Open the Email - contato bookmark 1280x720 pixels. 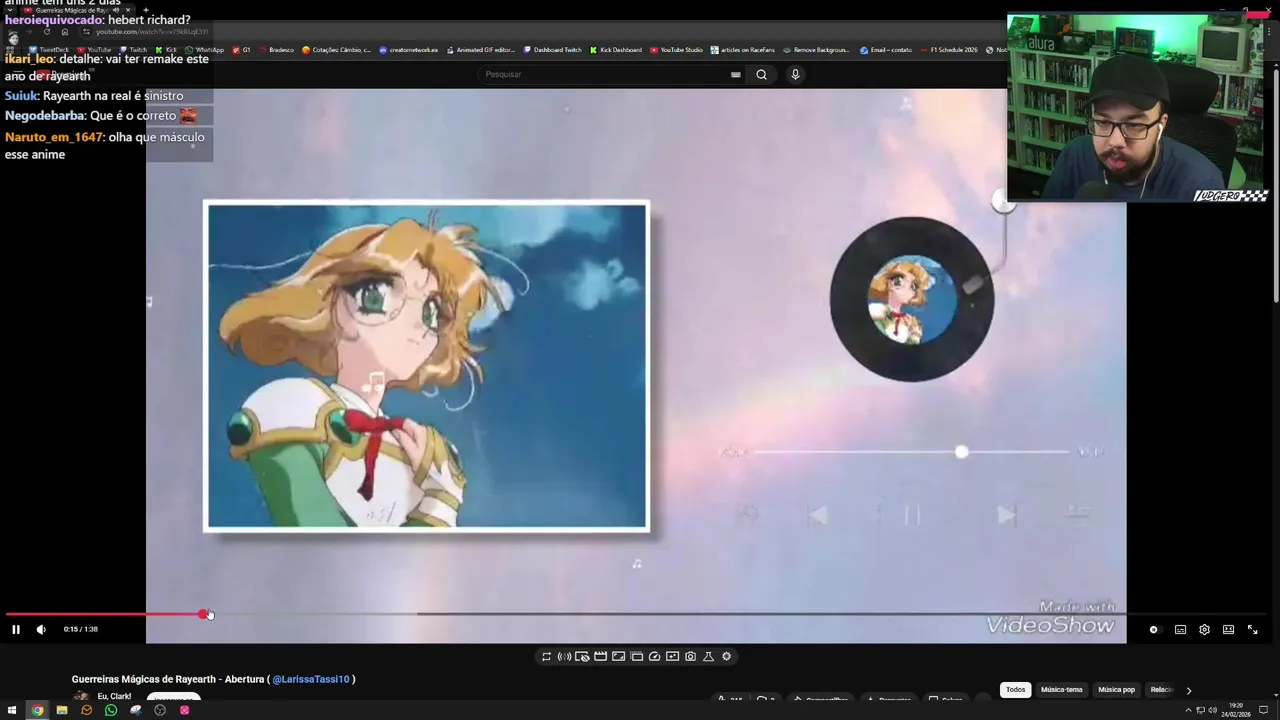[886, 50]
